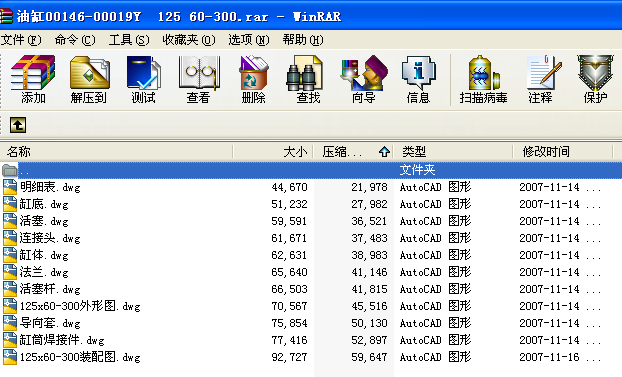Image resolution: width=622 pixels, height=377 pixels.
Task: Sort by the Type 类型 column header
Action: click(453, 152)
